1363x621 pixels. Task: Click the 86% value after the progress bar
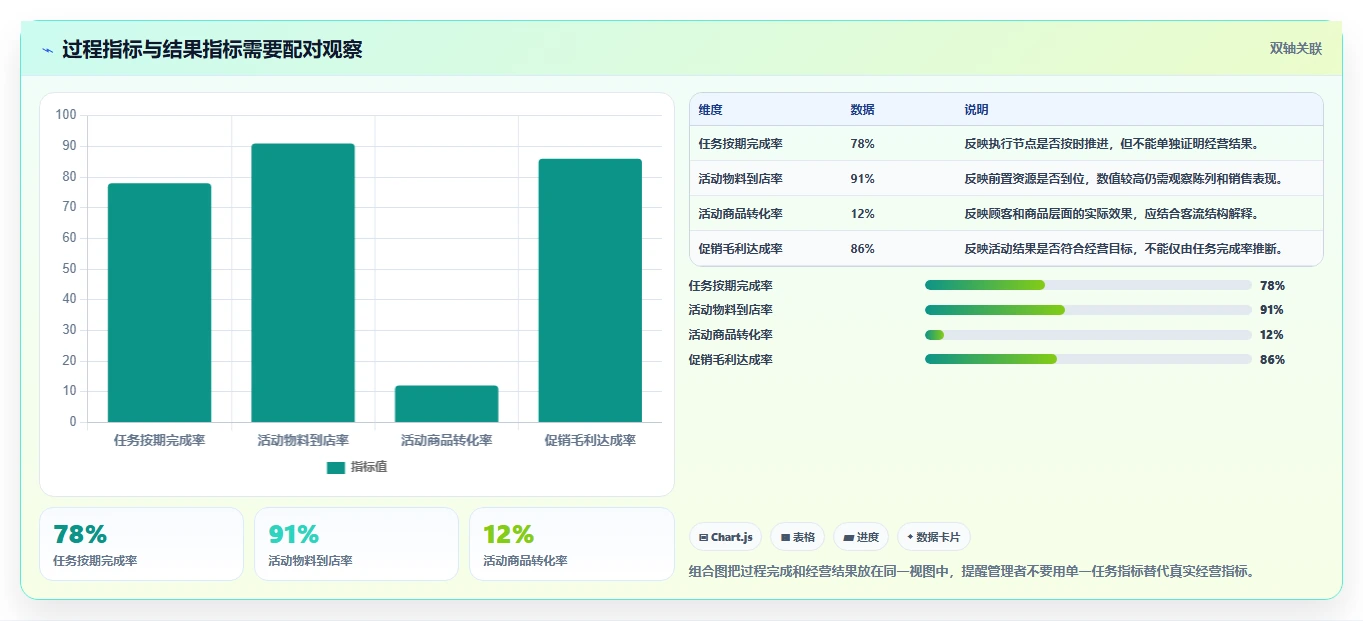(1272, 359)
